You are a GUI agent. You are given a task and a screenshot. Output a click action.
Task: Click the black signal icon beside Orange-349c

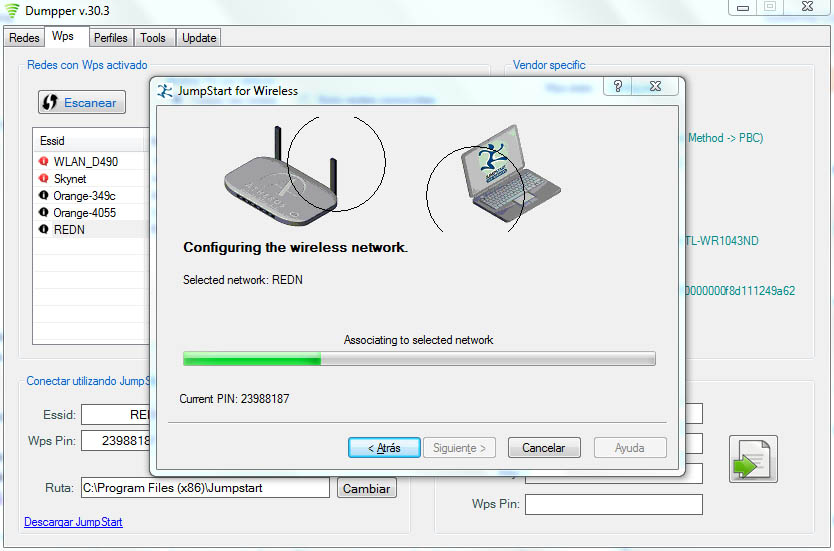coord(44,195)
